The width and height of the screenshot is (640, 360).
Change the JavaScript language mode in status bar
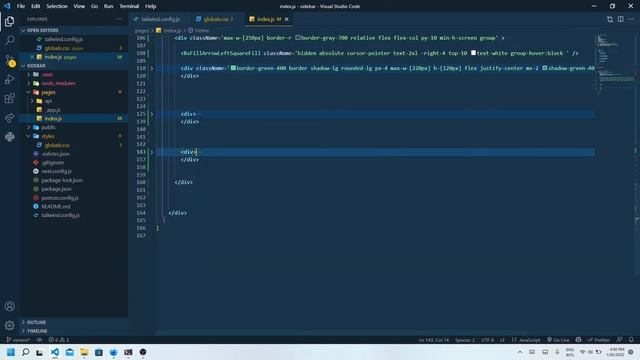(x=526, y=340)
